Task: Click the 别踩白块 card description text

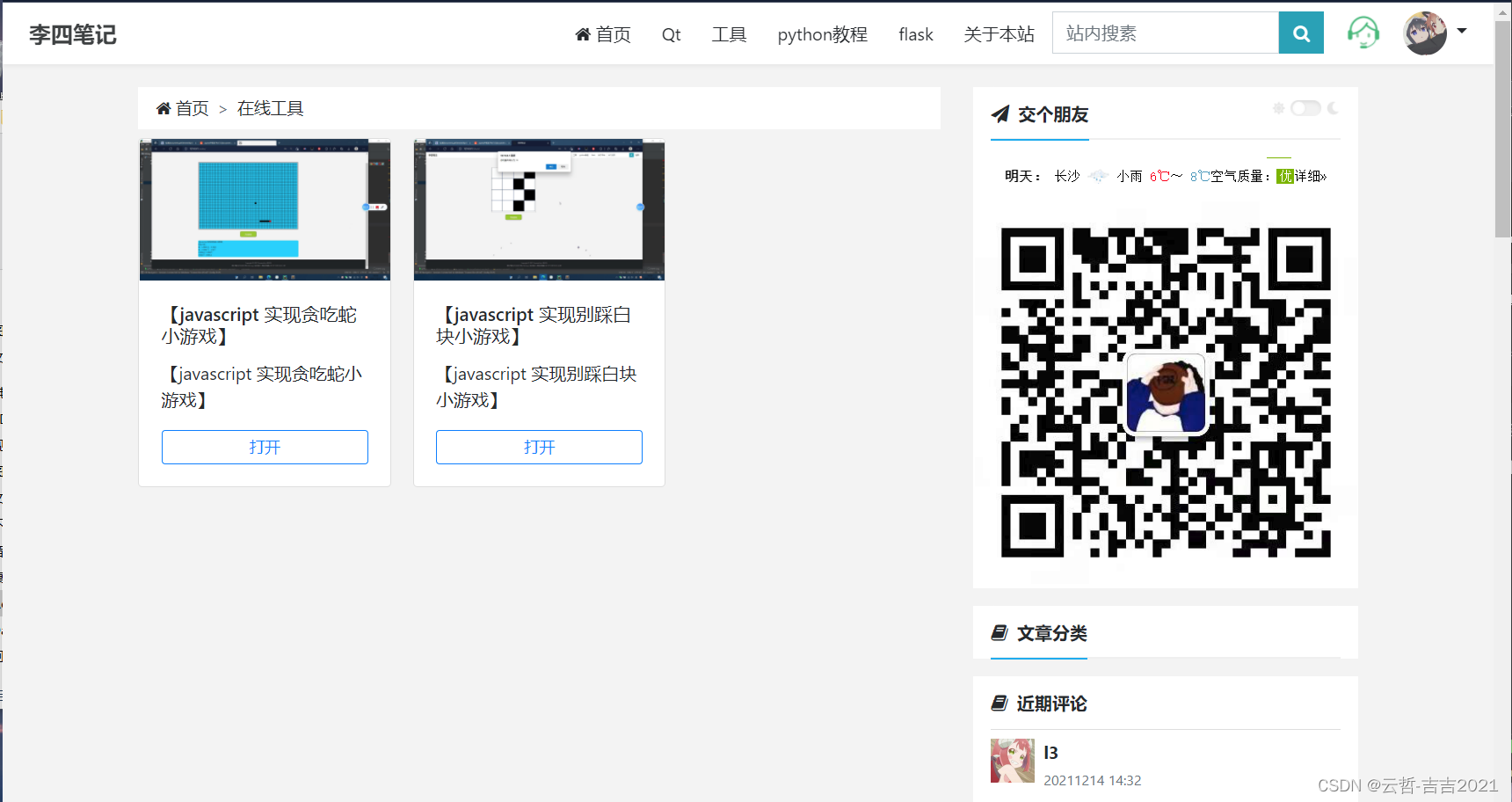Action: (537, 387)
